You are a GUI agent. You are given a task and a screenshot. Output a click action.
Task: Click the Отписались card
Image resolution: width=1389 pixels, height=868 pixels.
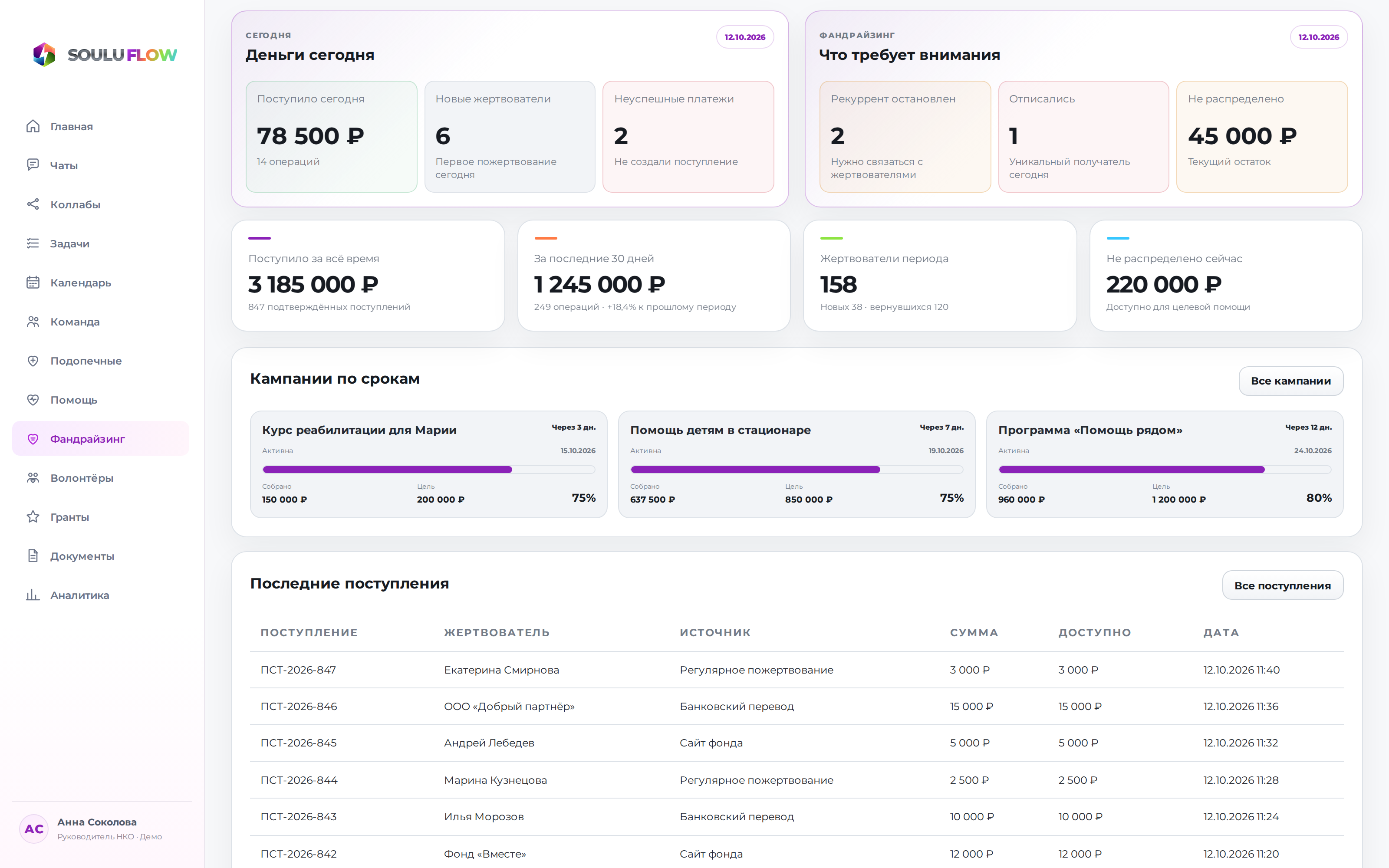coord(1083,137)
